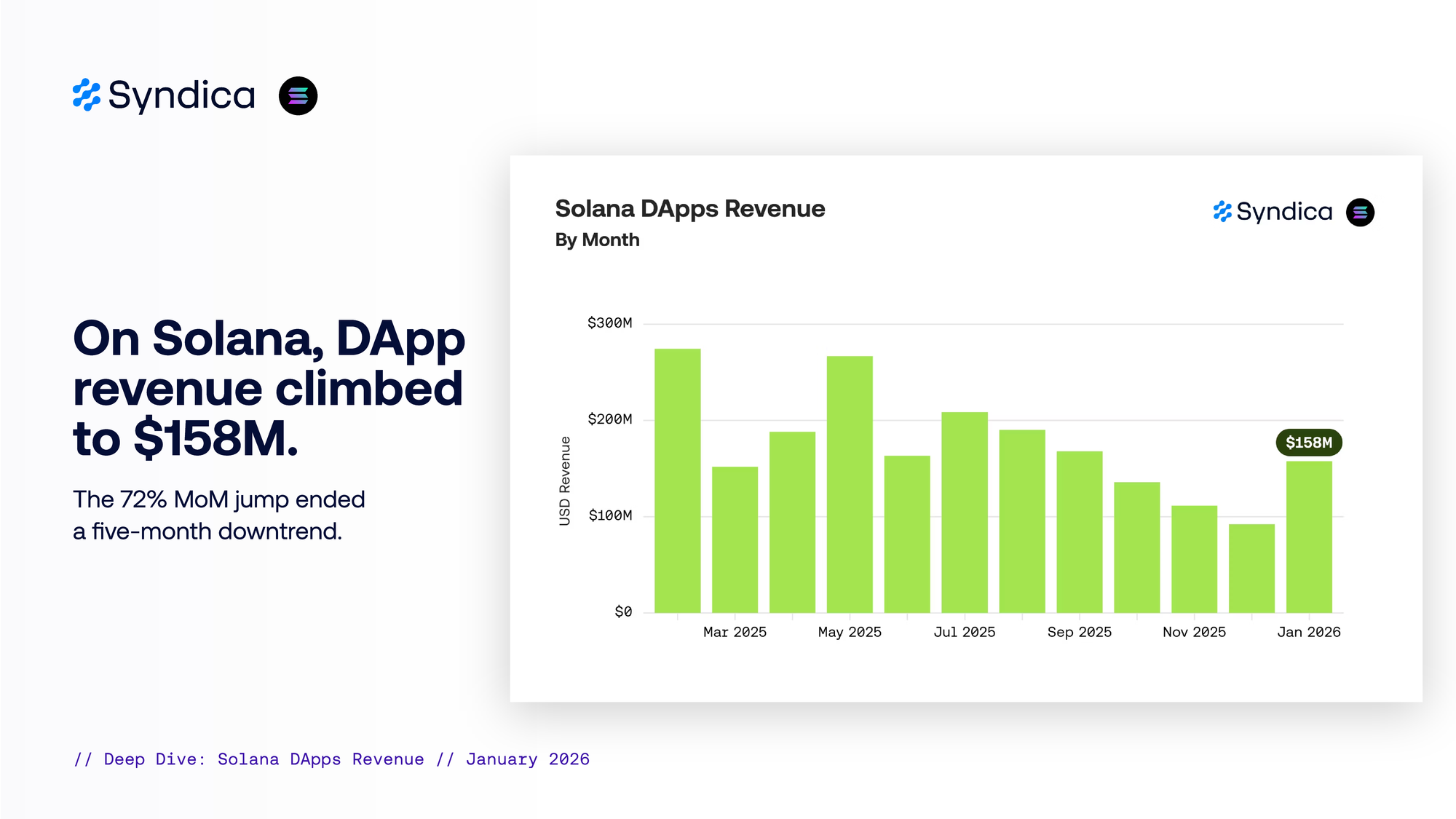Image resolution: width=1456 pixels, height=819 pixels.
Task: Click the By Month subtitle
Action: (x=597, y=240)
